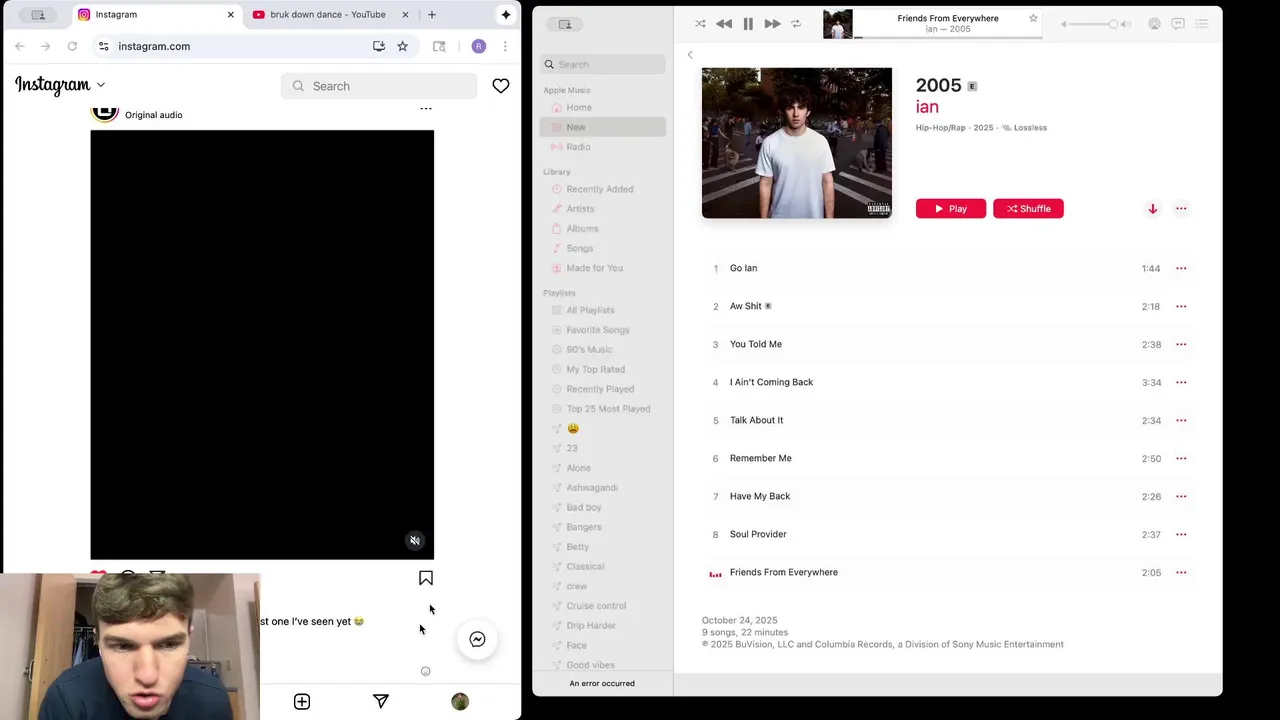
Task: Open more options for Aw Shit
Action: point(1181,306)
